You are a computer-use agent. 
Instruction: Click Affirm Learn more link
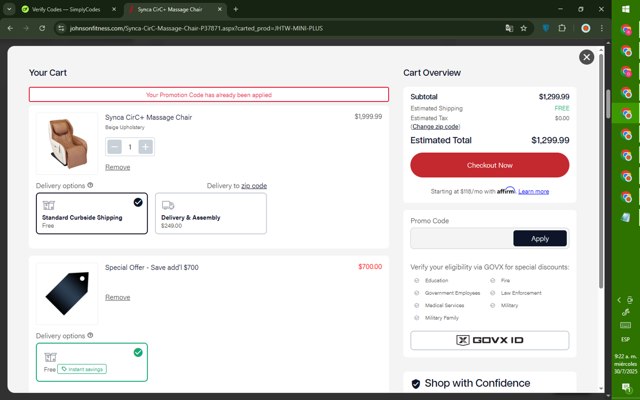(533, 191)
